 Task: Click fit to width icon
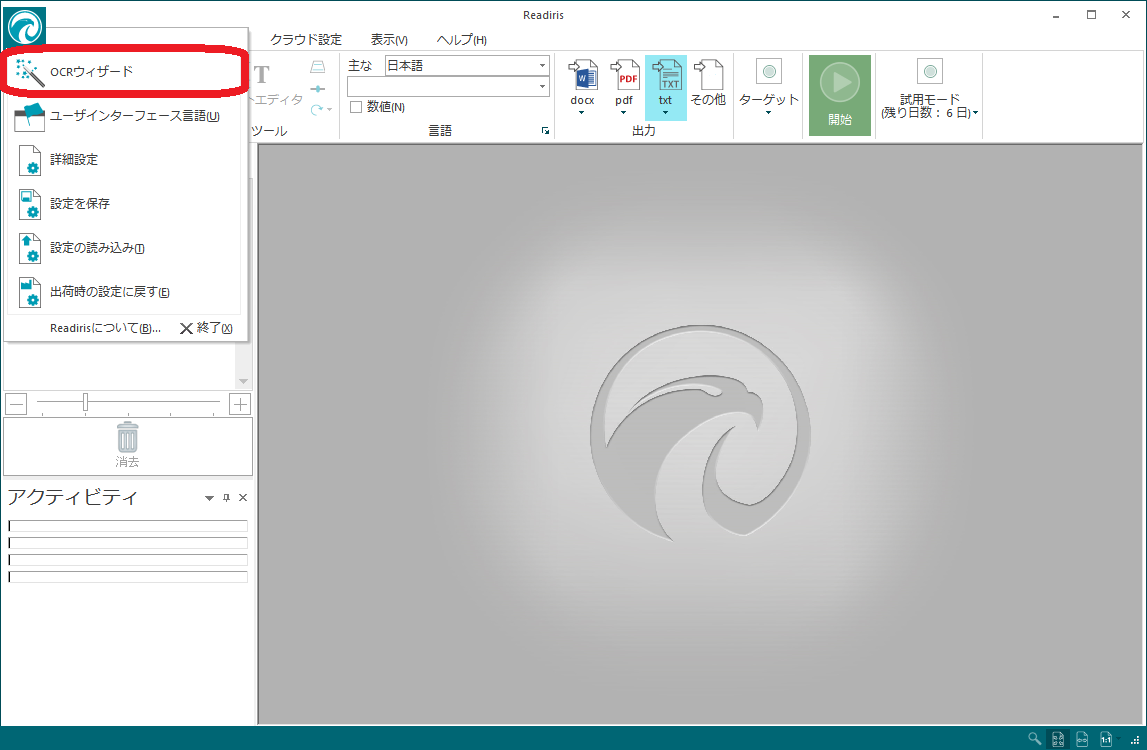(x=1083, y=739)
